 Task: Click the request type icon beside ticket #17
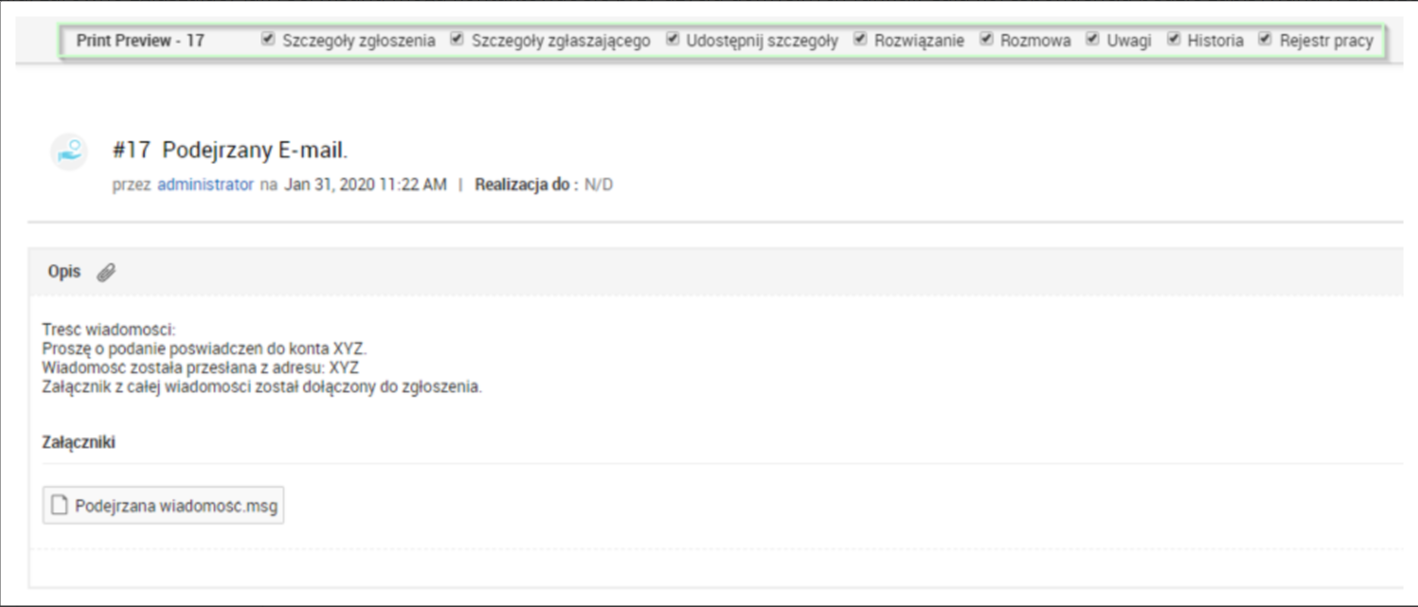click(x=69, y=151)
